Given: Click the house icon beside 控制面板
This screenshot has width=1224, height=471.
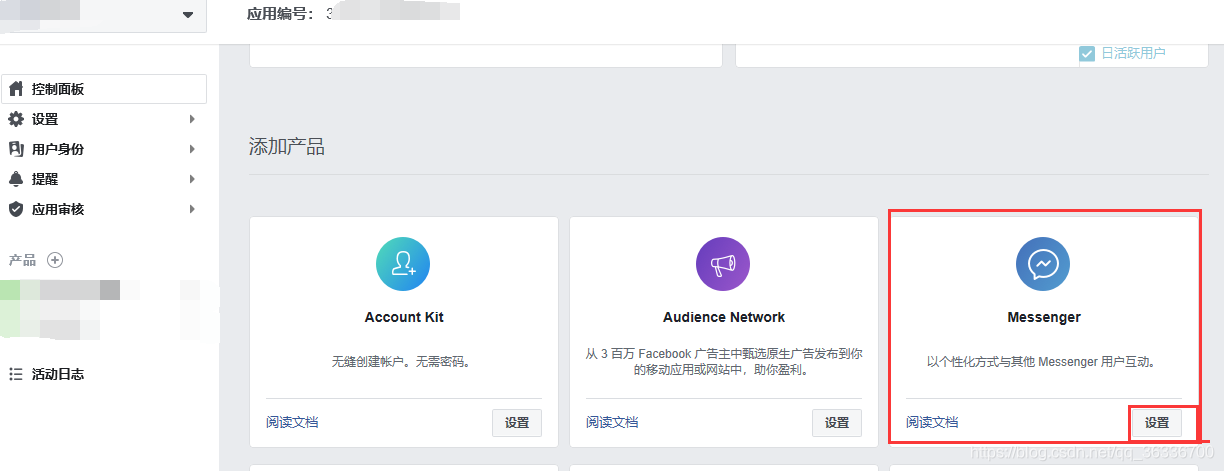Looking at the screenshot, I should (x=16, y=89).
